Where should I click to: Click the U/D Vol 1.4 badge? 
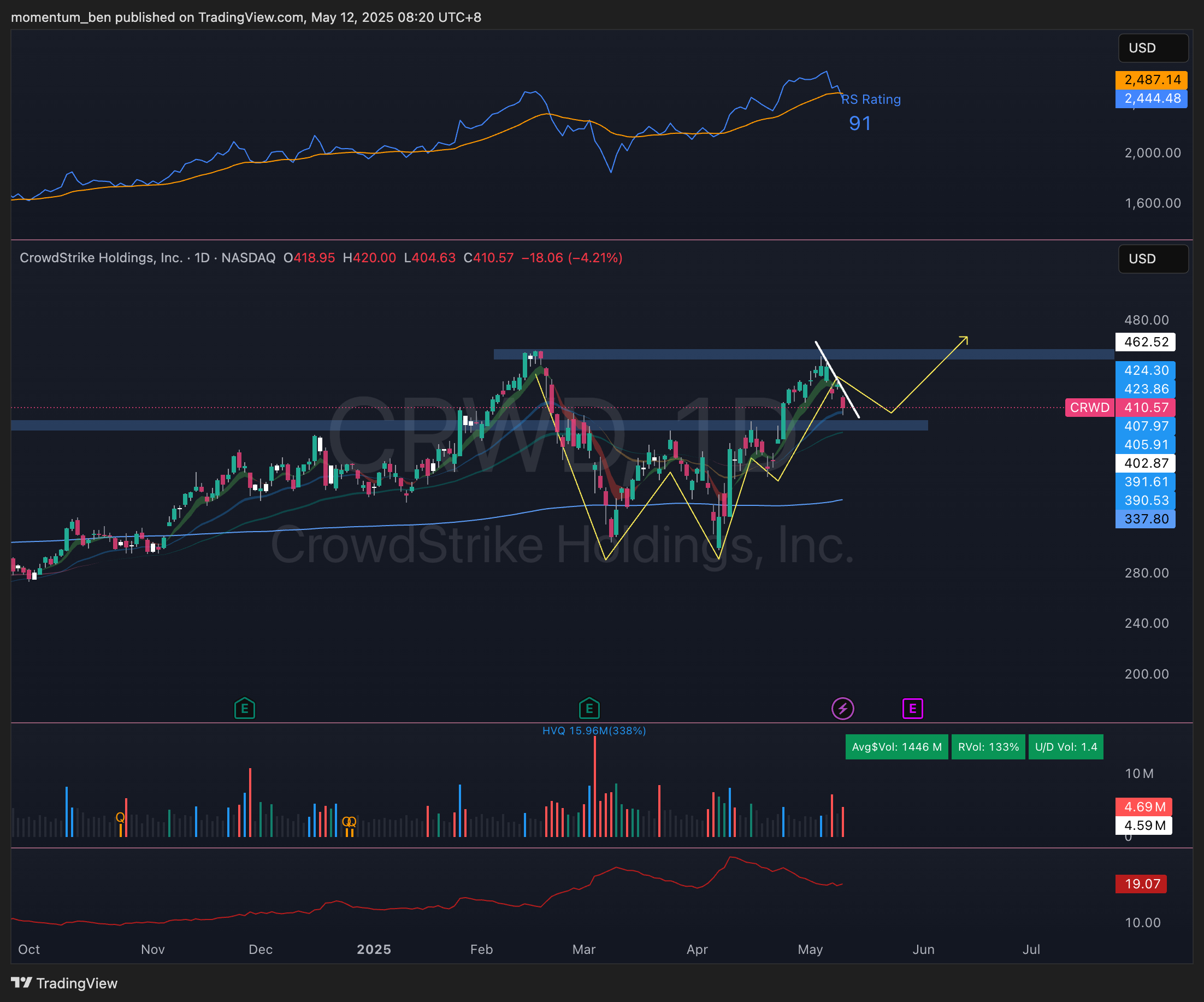click(1065, 747)
